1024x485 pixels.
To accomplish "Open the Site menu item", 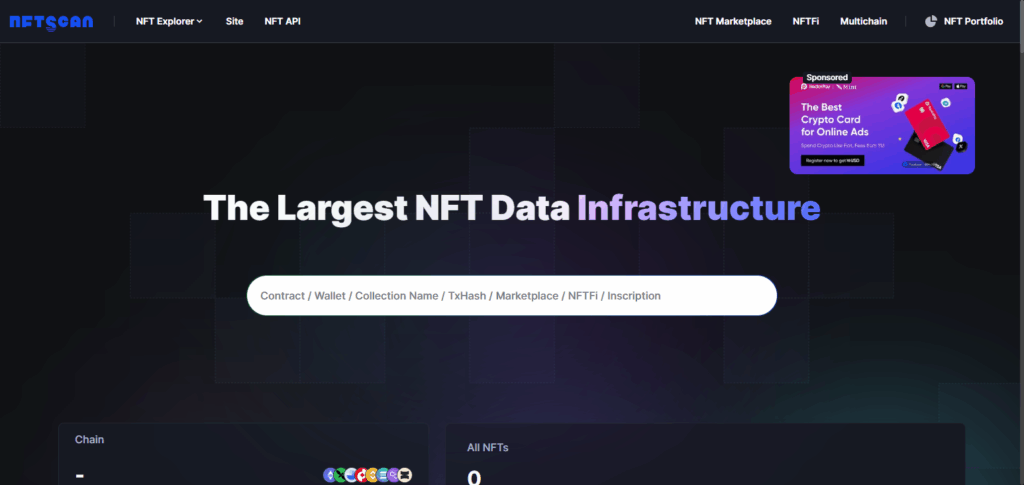I will 234,22.
